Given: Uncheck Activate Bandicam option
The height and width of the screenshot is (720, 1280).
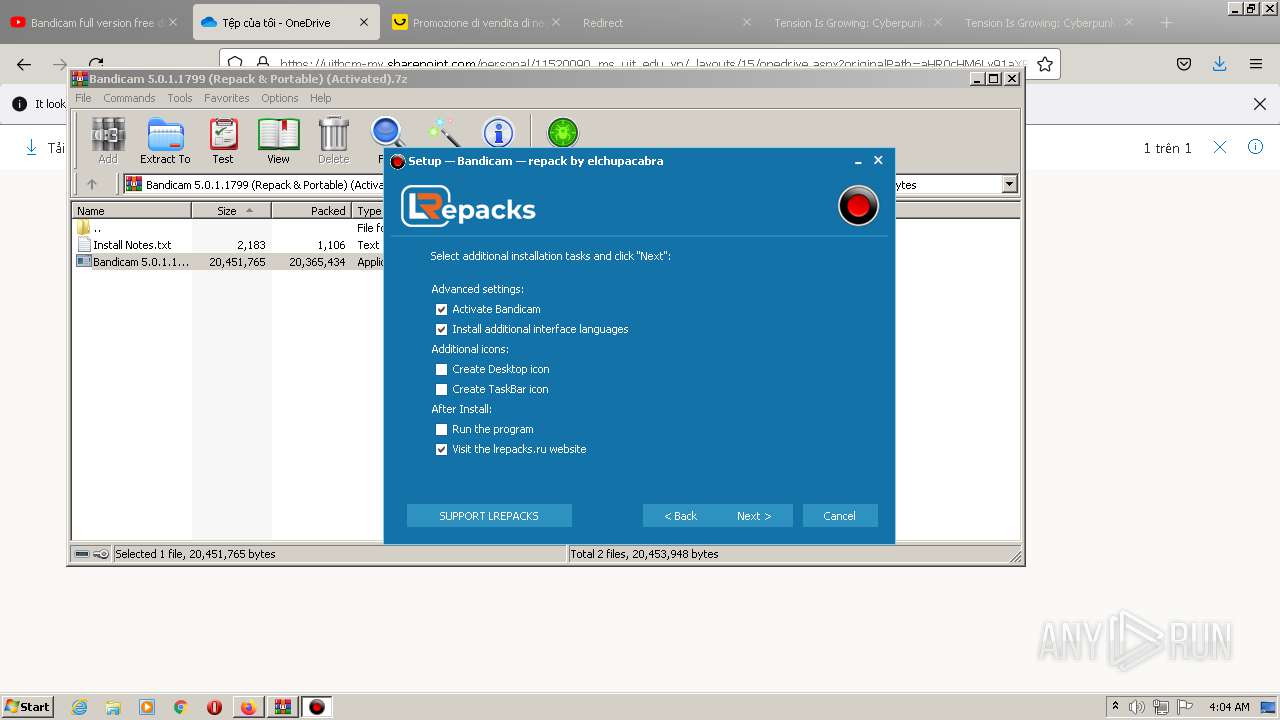Looking at the screenshot, I should pyautogui.click(x=441, y=309).
